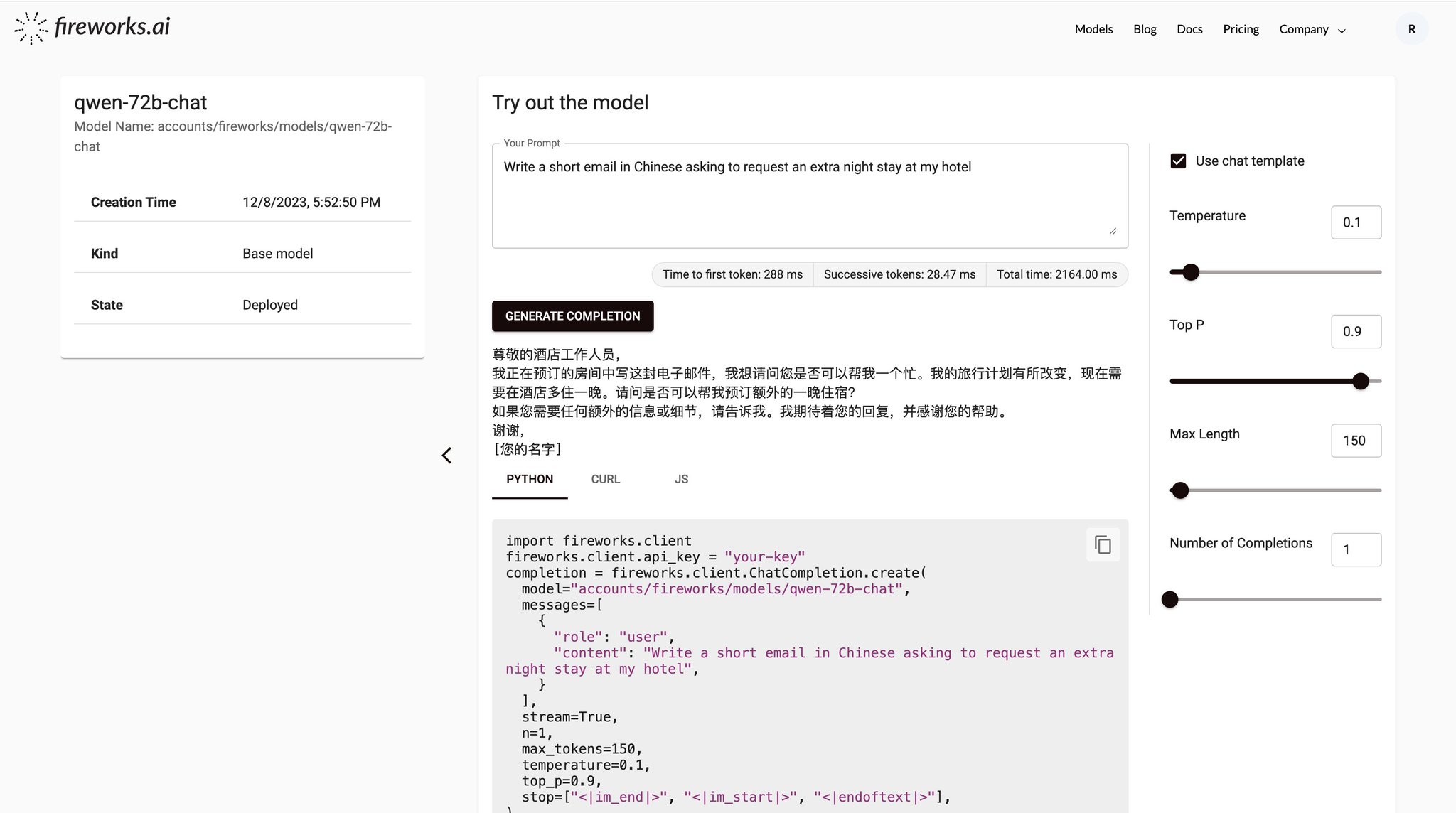Click the Total time stat

(x=1056, y=274)
